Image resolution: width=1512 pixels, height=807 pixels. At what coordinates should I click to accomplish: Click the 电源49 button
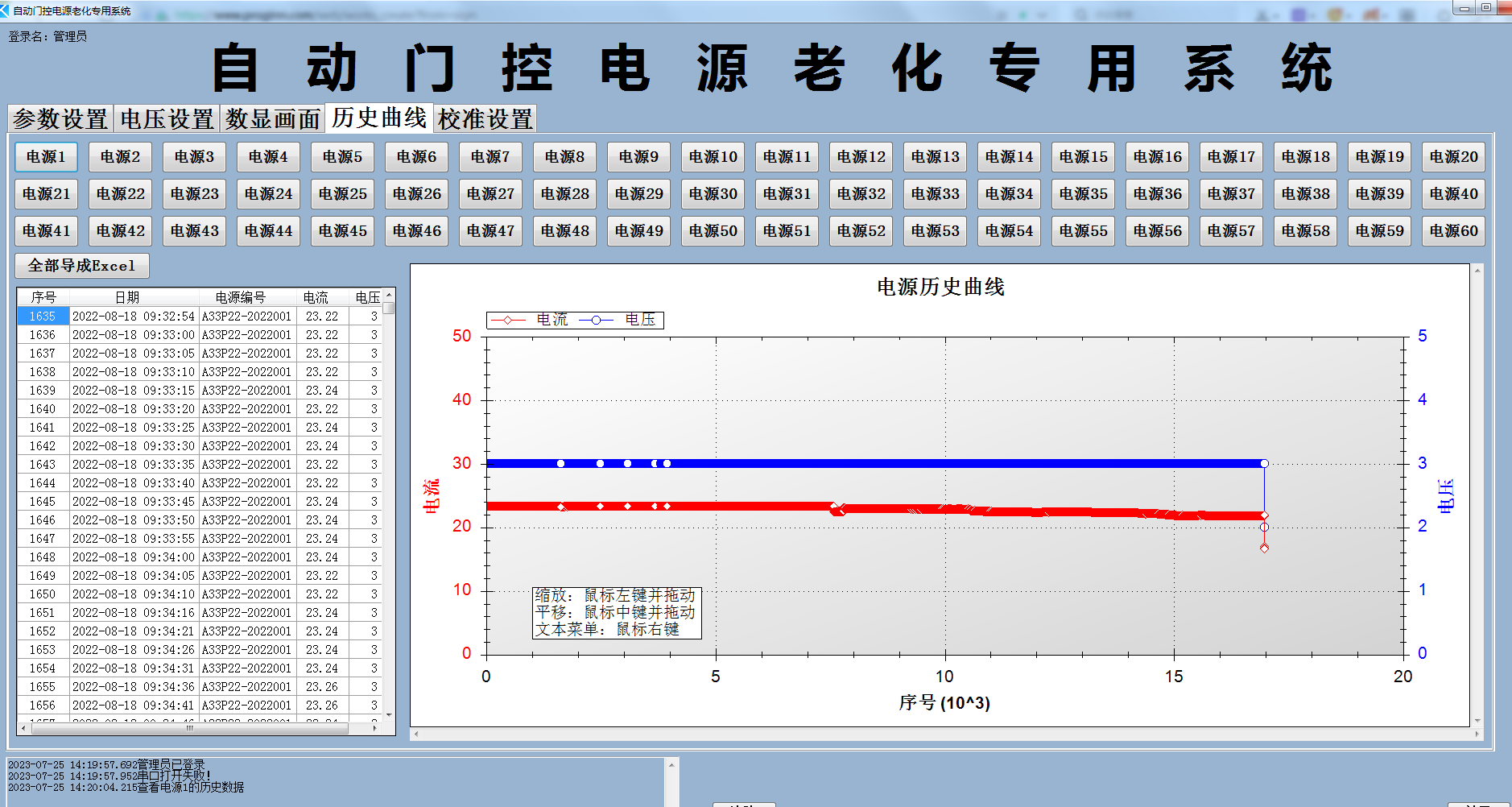pyautogui.click(x=638, y=231)
